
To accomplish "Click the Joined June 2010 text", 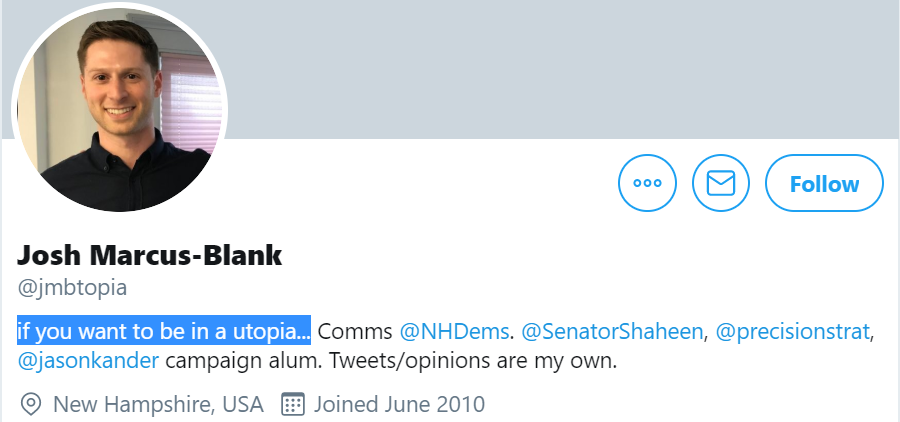I will point(399,404).
